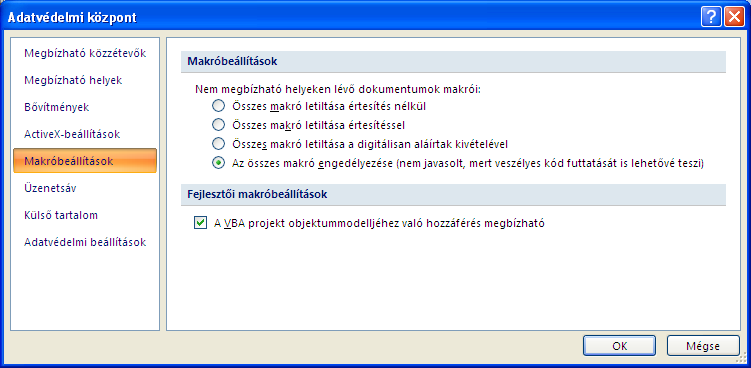751x368 pixels.
Task: Uncheck VBA projekt objektummodell access checkbox
Action: point(200,223)
